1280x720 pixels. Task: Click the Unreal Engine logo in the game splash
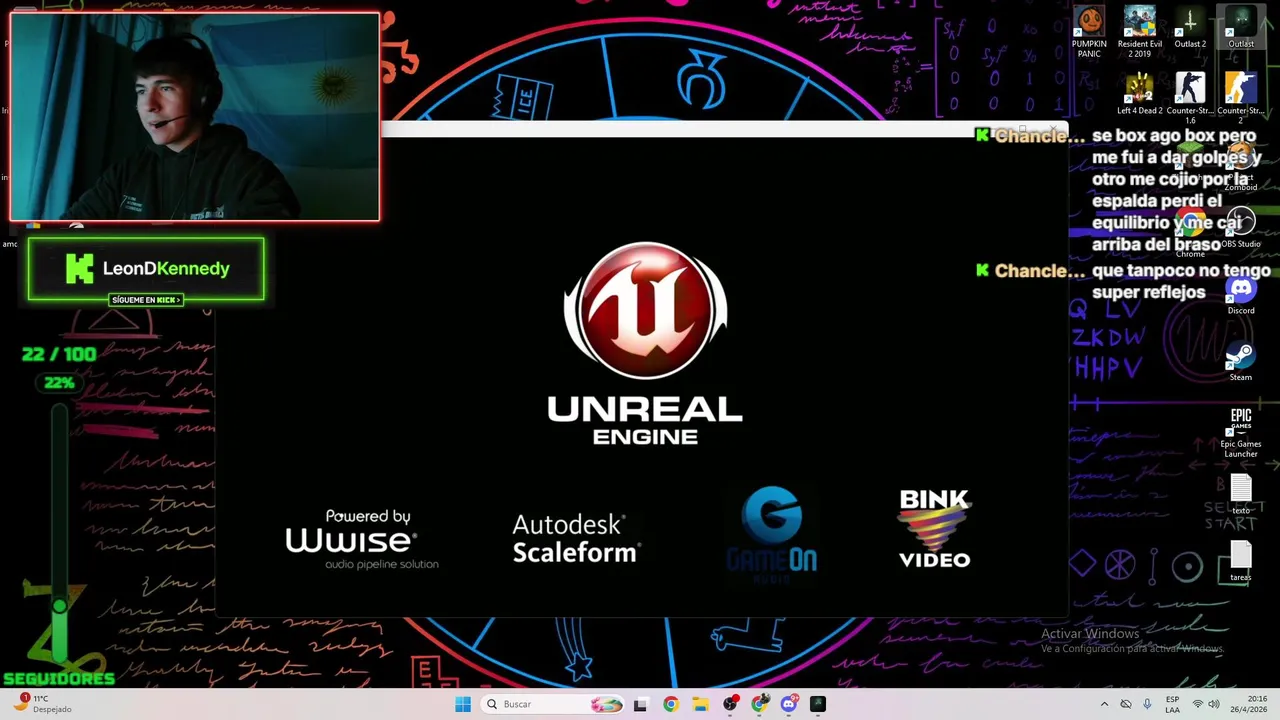click(645, 343)
